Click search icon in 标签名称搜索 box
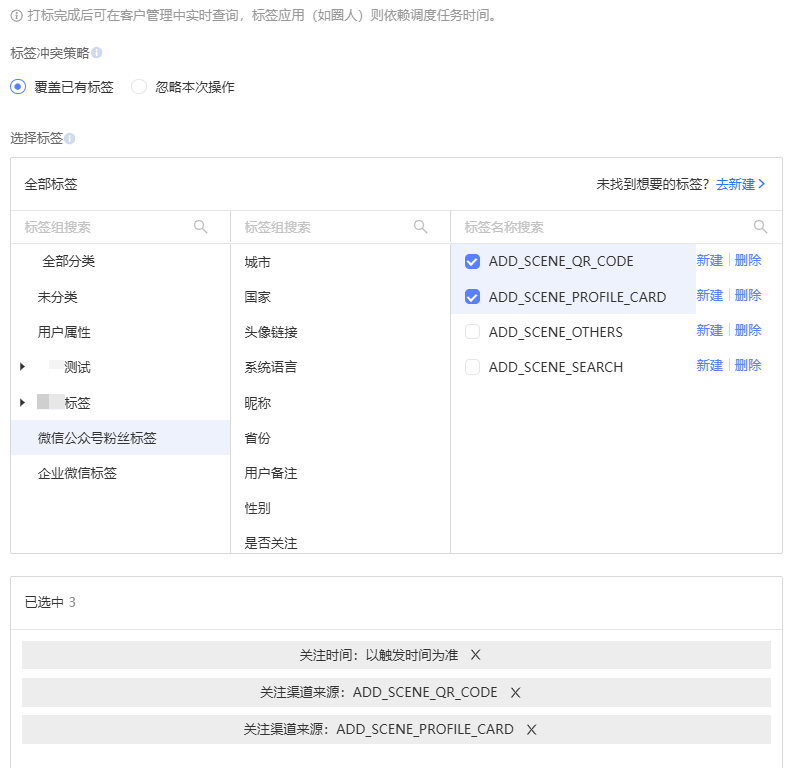The width and height of the screenshot is (793, 768). coord(761,227)
